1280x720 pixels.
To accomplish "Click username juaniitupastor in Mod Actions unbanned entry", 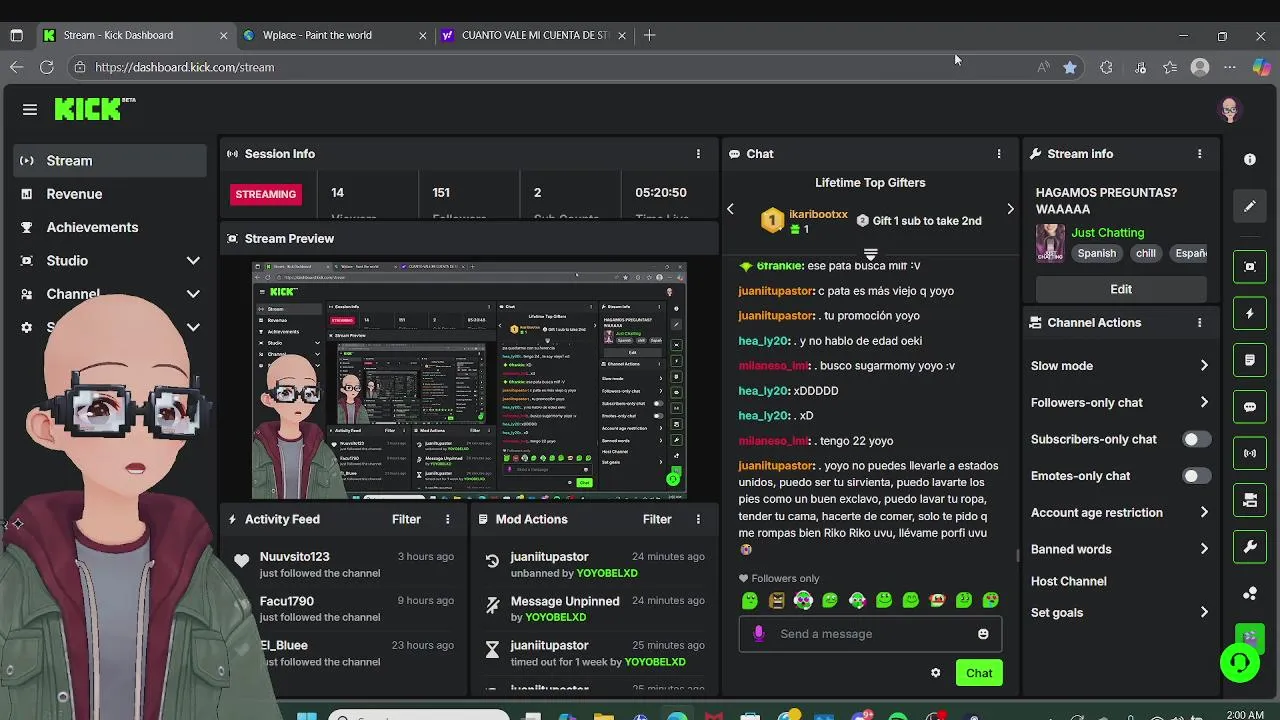I will coord(549,557).
